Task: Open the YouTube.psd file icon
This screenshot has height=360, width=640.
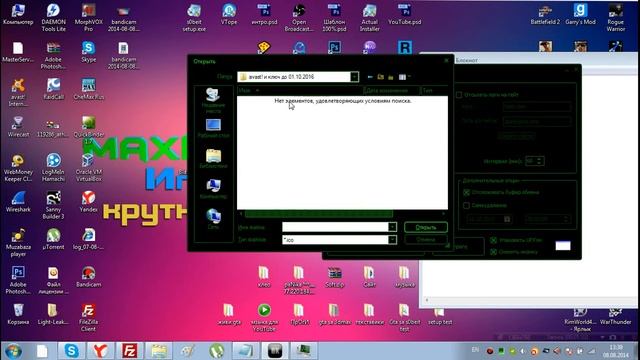Action: pos(404,15)
